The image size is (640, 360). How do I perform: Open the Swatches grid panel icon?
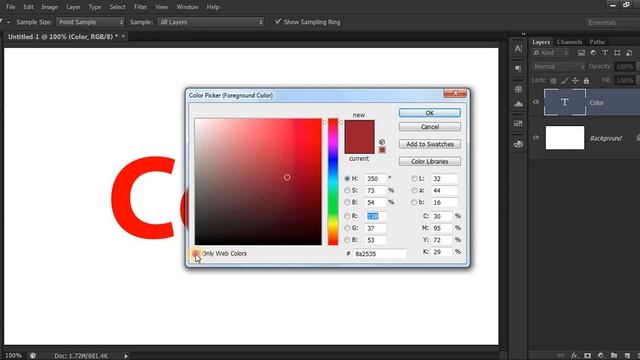point(518,123)
